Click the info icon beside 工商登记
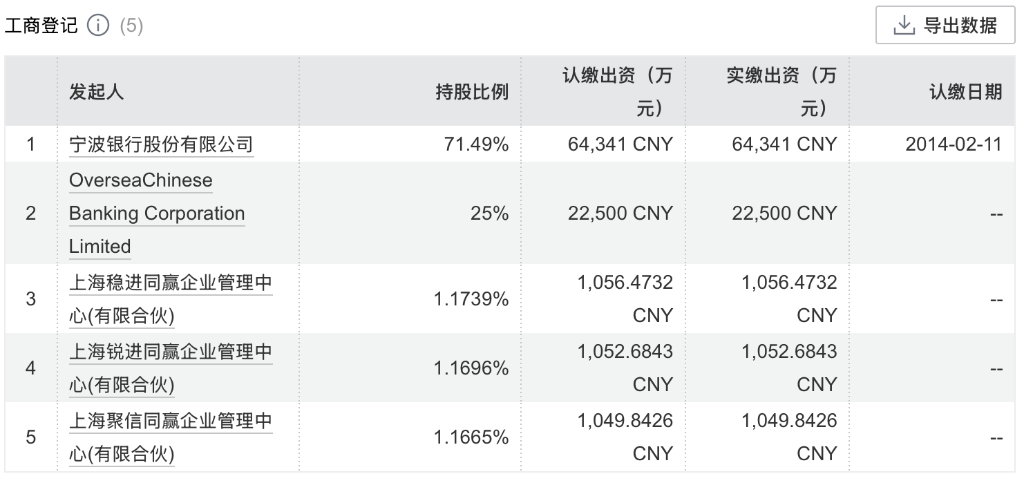 pos(98,25)
